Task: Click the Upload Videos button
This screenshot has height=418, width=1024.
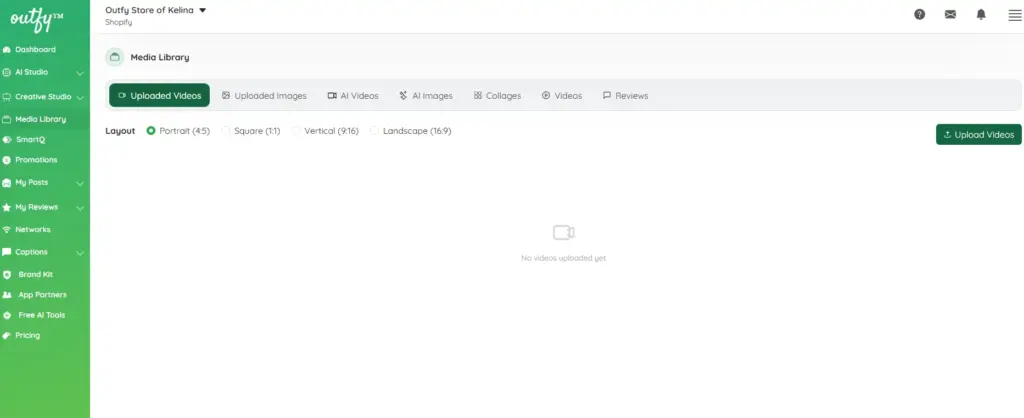Action: (x=978, y=135)
